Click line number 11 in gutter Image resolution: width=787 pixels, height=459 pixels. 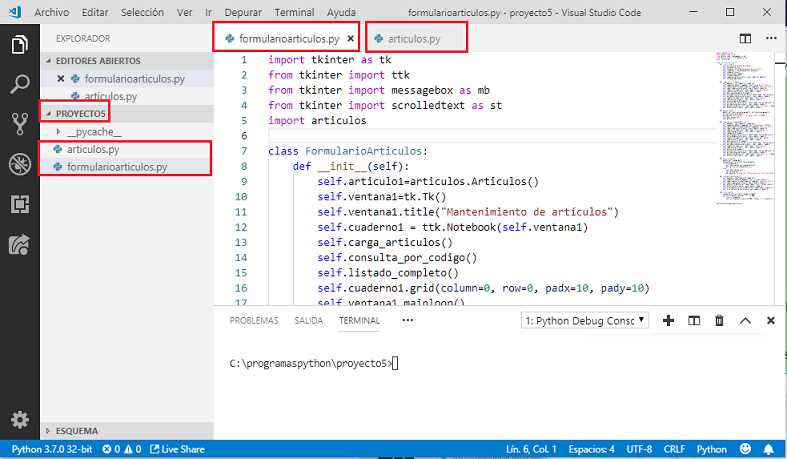pos(241,212)
